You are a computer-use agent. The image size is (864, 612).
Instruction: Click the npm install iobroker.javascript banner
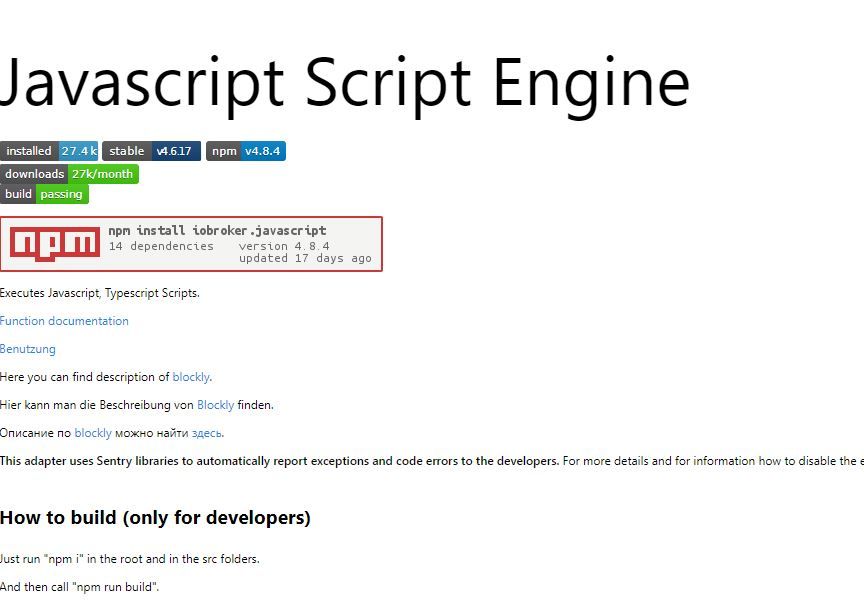coord(191,244)
